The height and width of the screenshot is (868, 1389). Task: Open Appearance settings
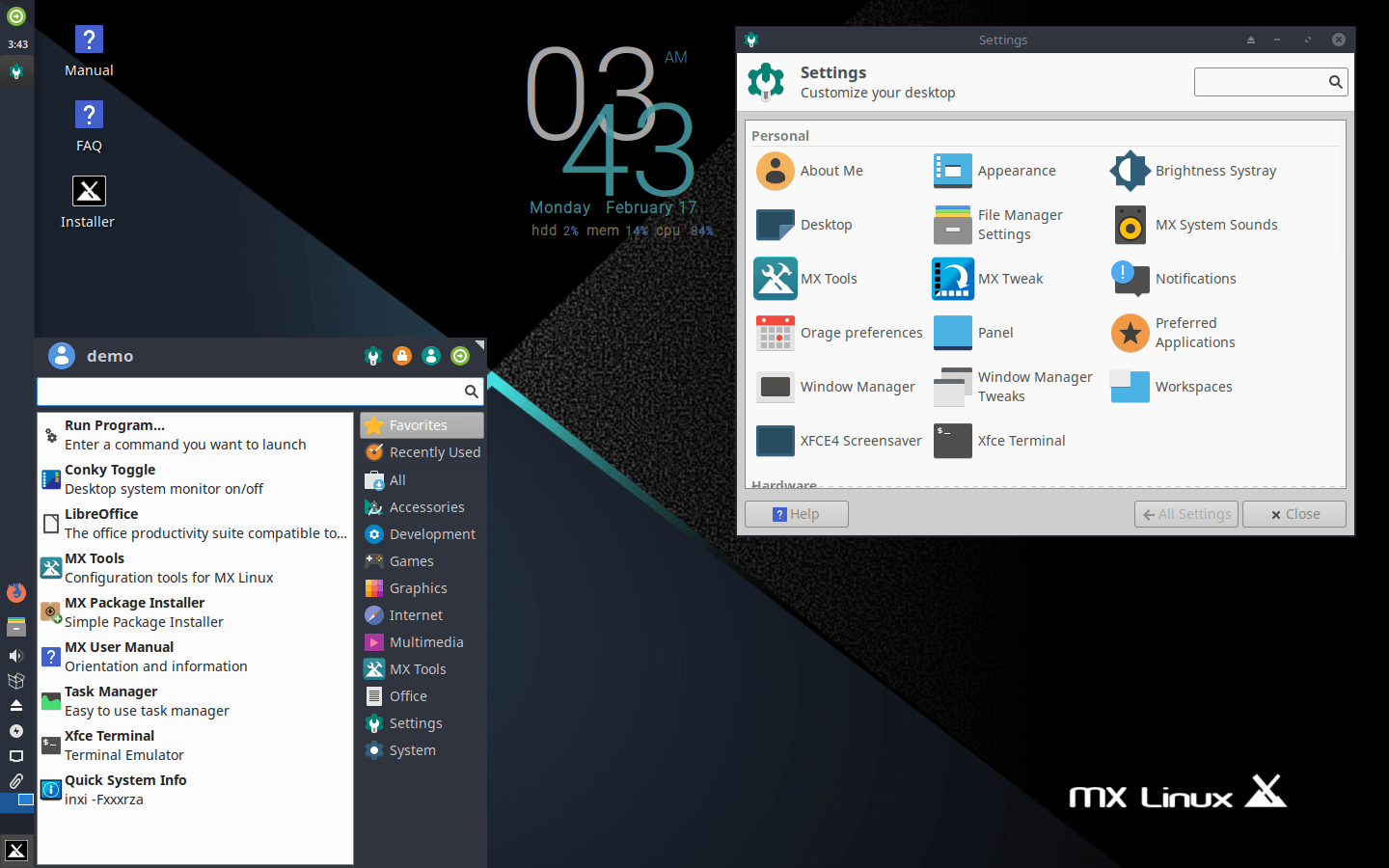(x=994, y=171)
